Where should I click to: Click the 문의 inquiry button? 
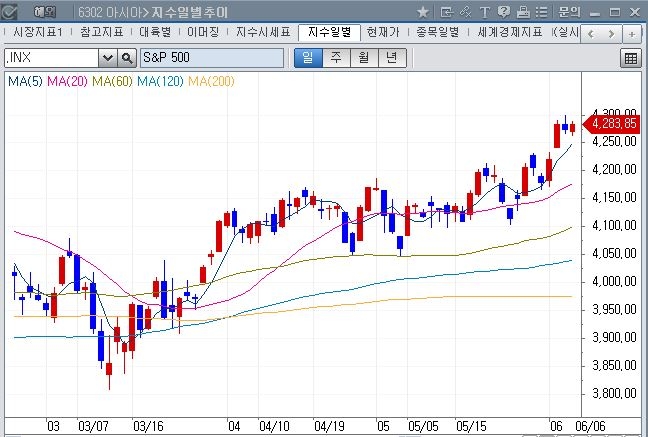(x=569, y=12)
